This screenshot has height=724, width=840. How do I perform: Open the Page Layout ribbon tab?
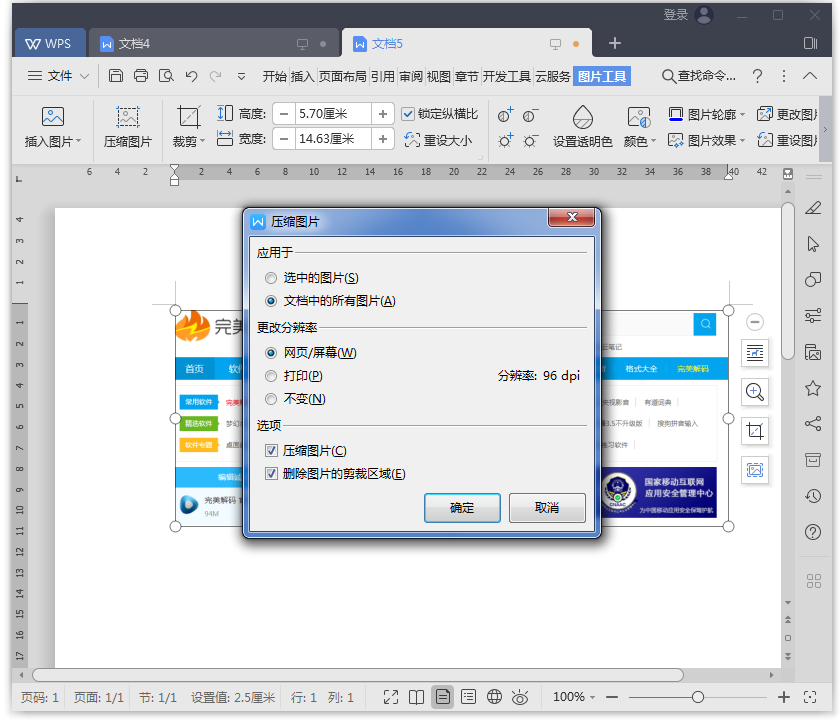[x=342, y=77]
